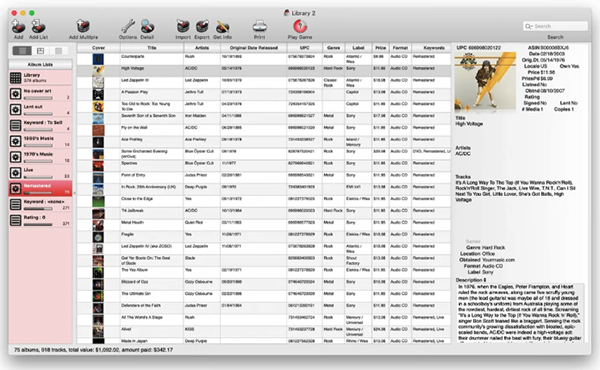This screenshot has height=370, width=600.
Task: Open Rating : 0 list
Action: click(x=40, y=220)
